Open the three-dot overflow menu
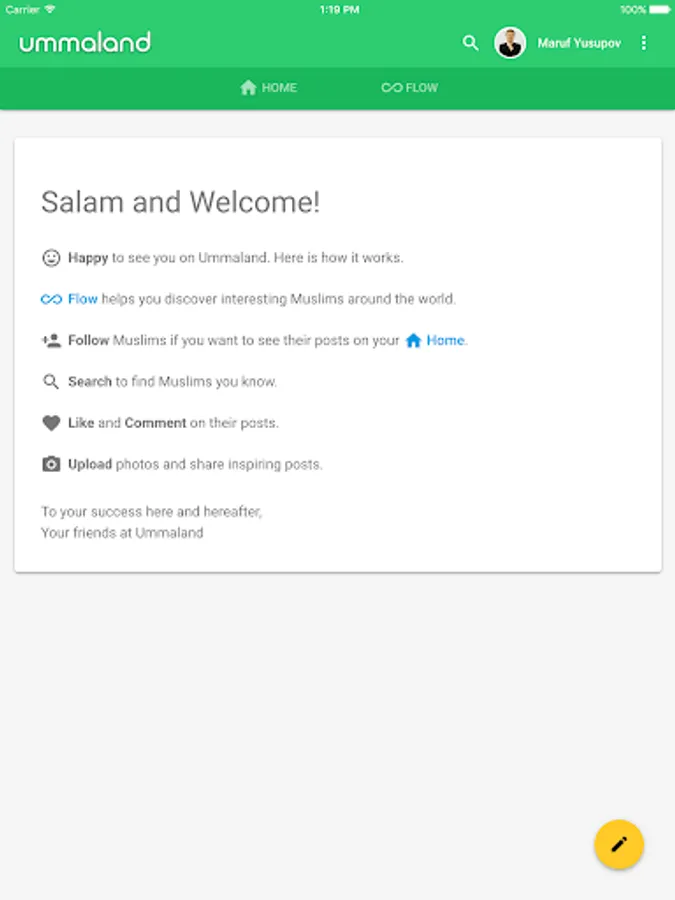This screenshot has height=900, width=675. coord(644,43)
